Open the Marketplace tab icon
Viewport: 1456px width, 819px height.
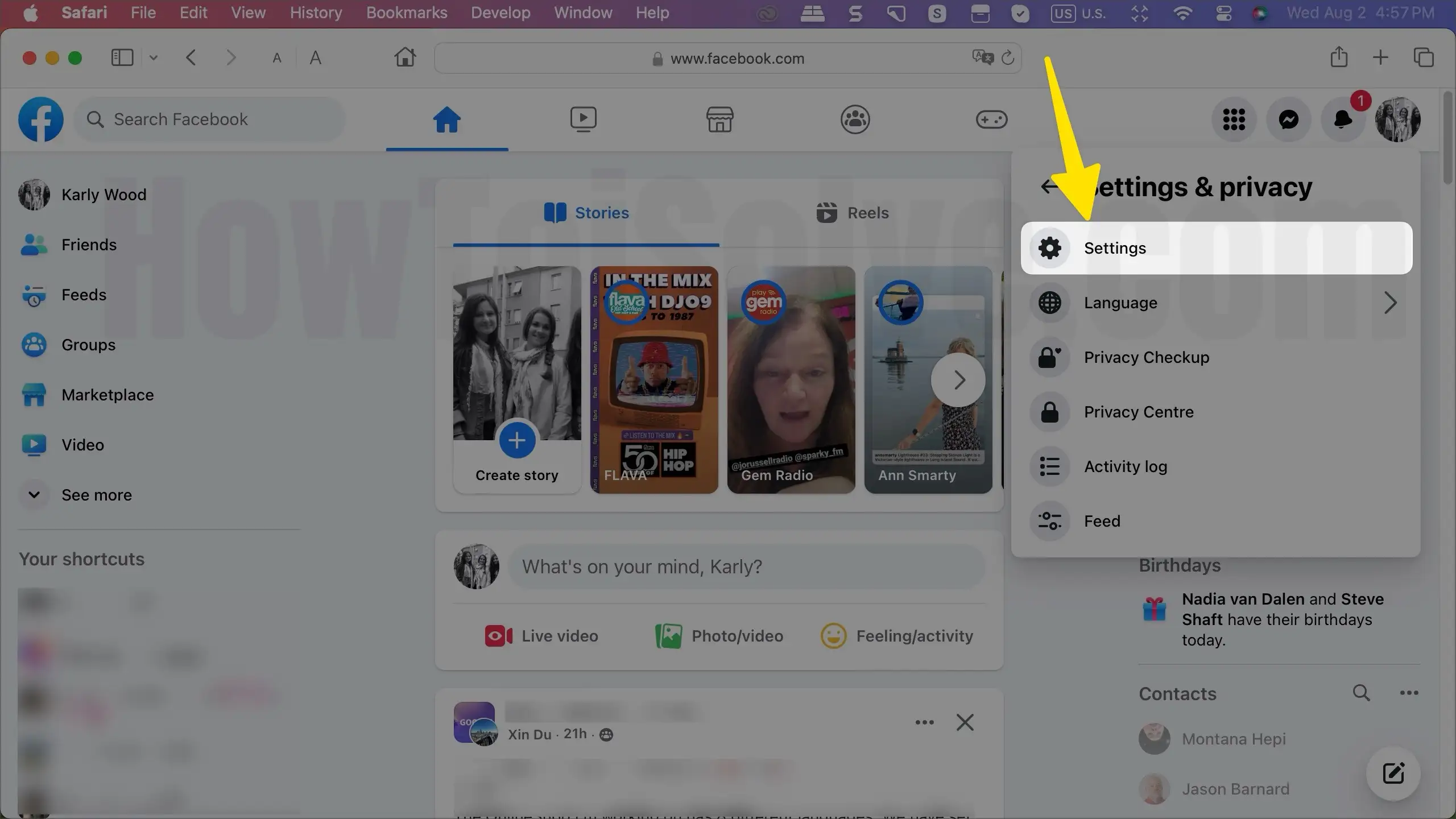pos(719,119)
